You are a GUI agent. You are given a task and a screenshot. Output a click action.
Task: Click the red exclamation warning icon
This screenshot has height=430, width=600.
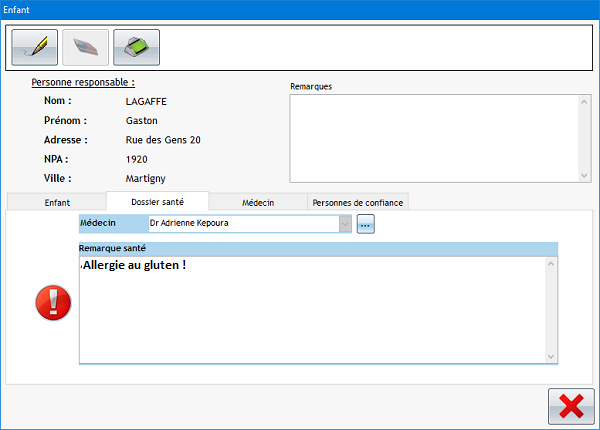point(53,303)
